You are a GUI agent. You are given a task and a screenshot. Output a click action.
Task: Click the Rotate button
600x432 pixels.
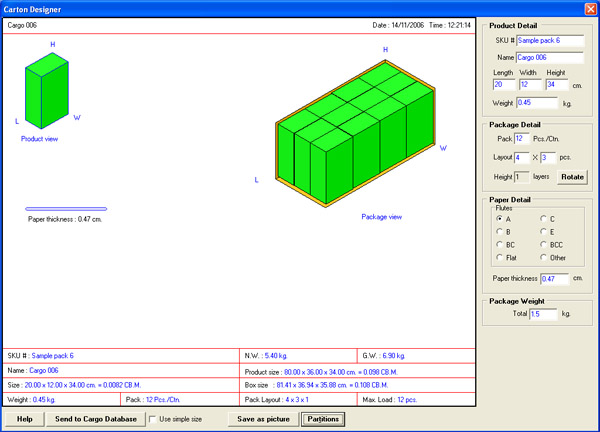point(572,177)
